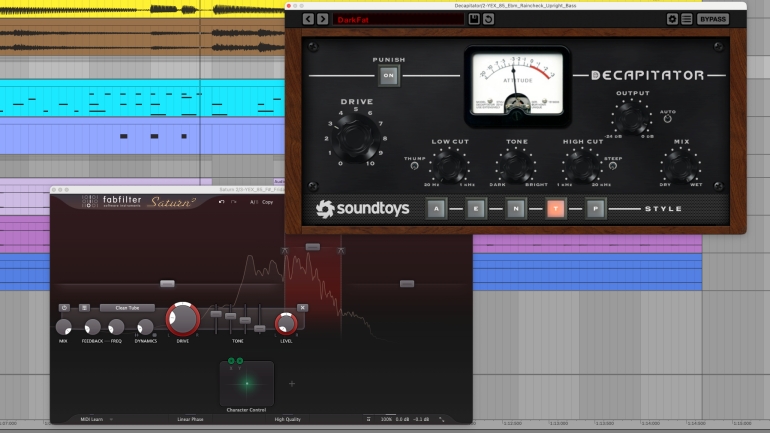The image size is (770, 433).
Task: Click the right crossover marker above red band
Action: pyautogui.click(x=341, y=251)
